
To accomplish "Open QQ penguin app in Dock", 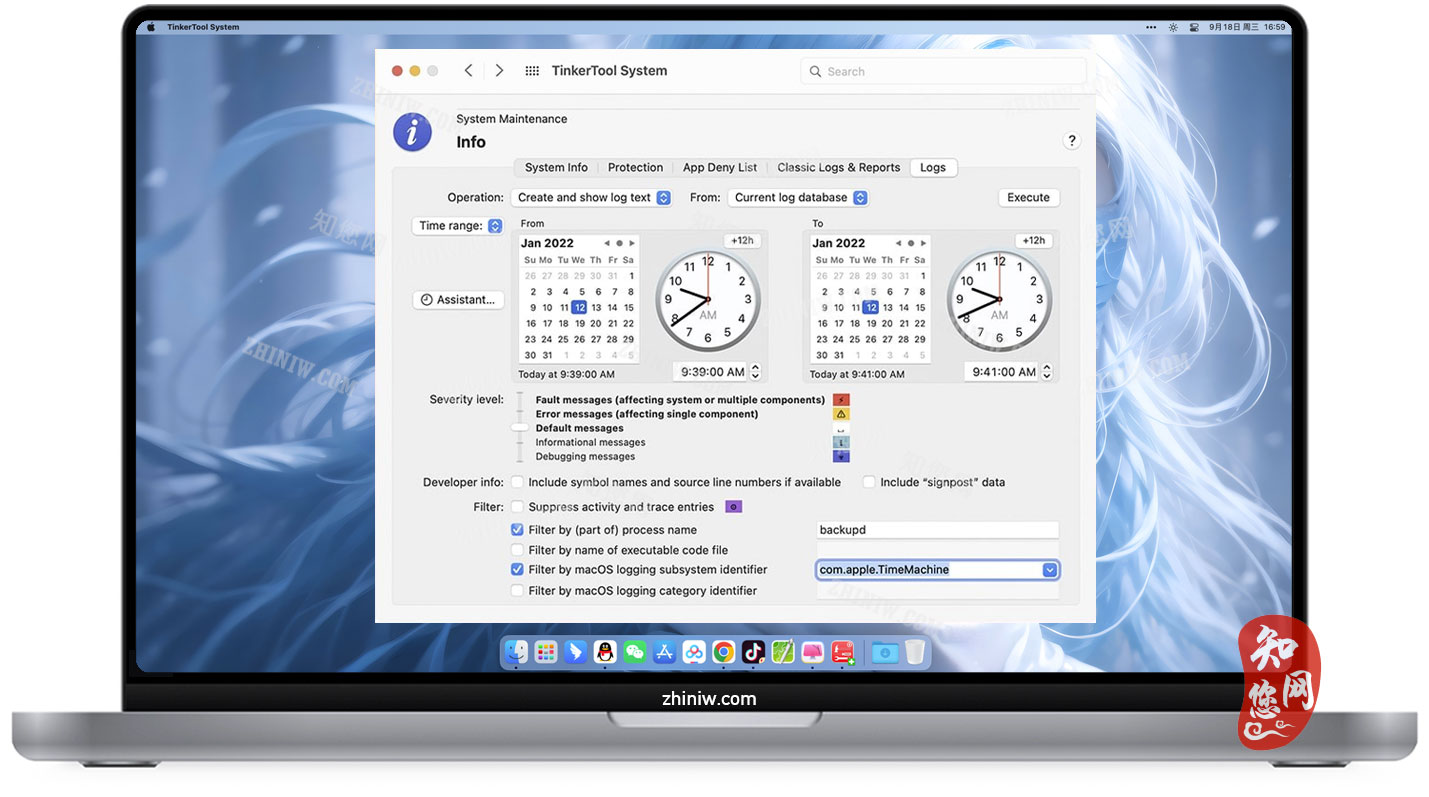I will (604, 652).
